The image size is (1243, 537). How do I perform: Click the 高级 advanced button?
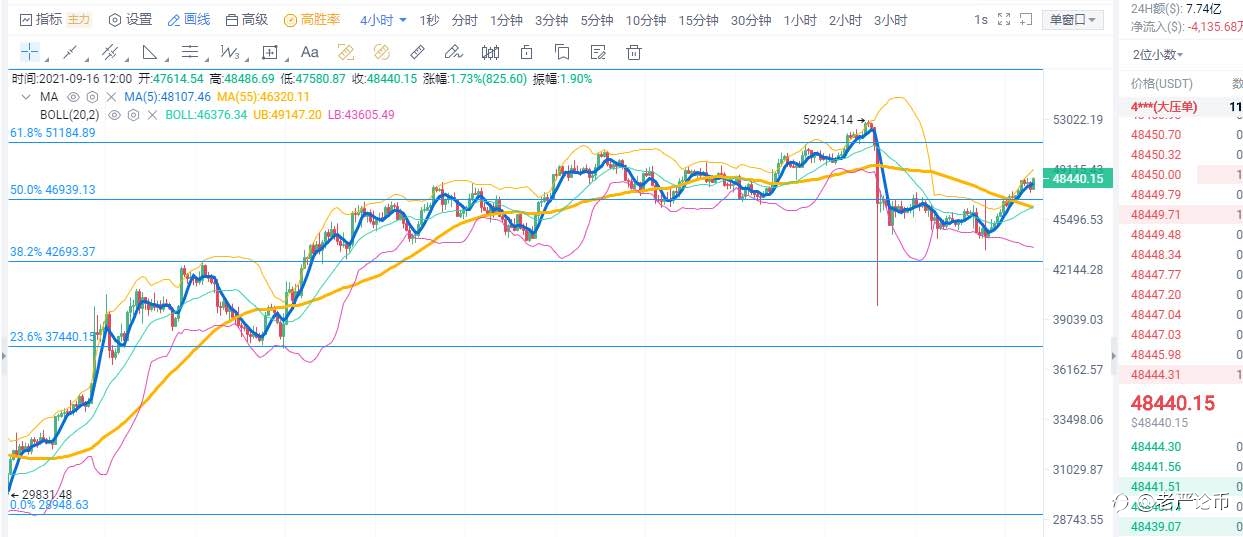coord(247,19)
